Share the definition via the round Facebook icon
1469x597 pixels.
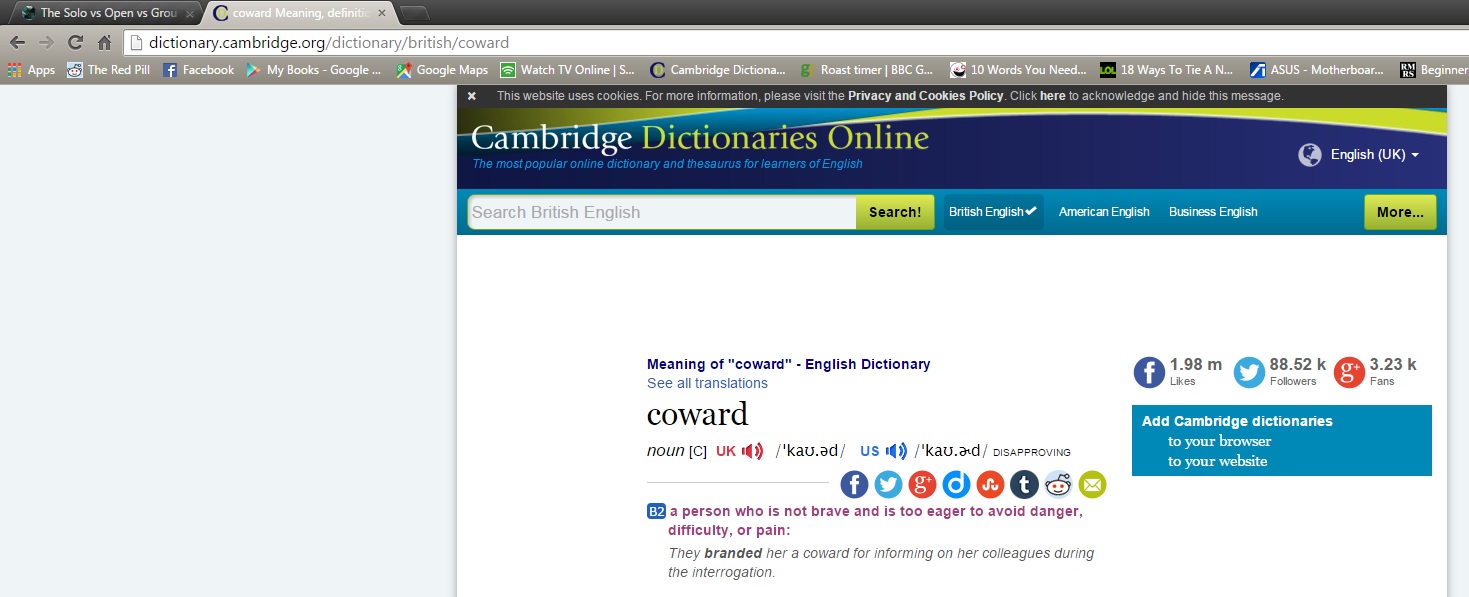pos(854,485)
